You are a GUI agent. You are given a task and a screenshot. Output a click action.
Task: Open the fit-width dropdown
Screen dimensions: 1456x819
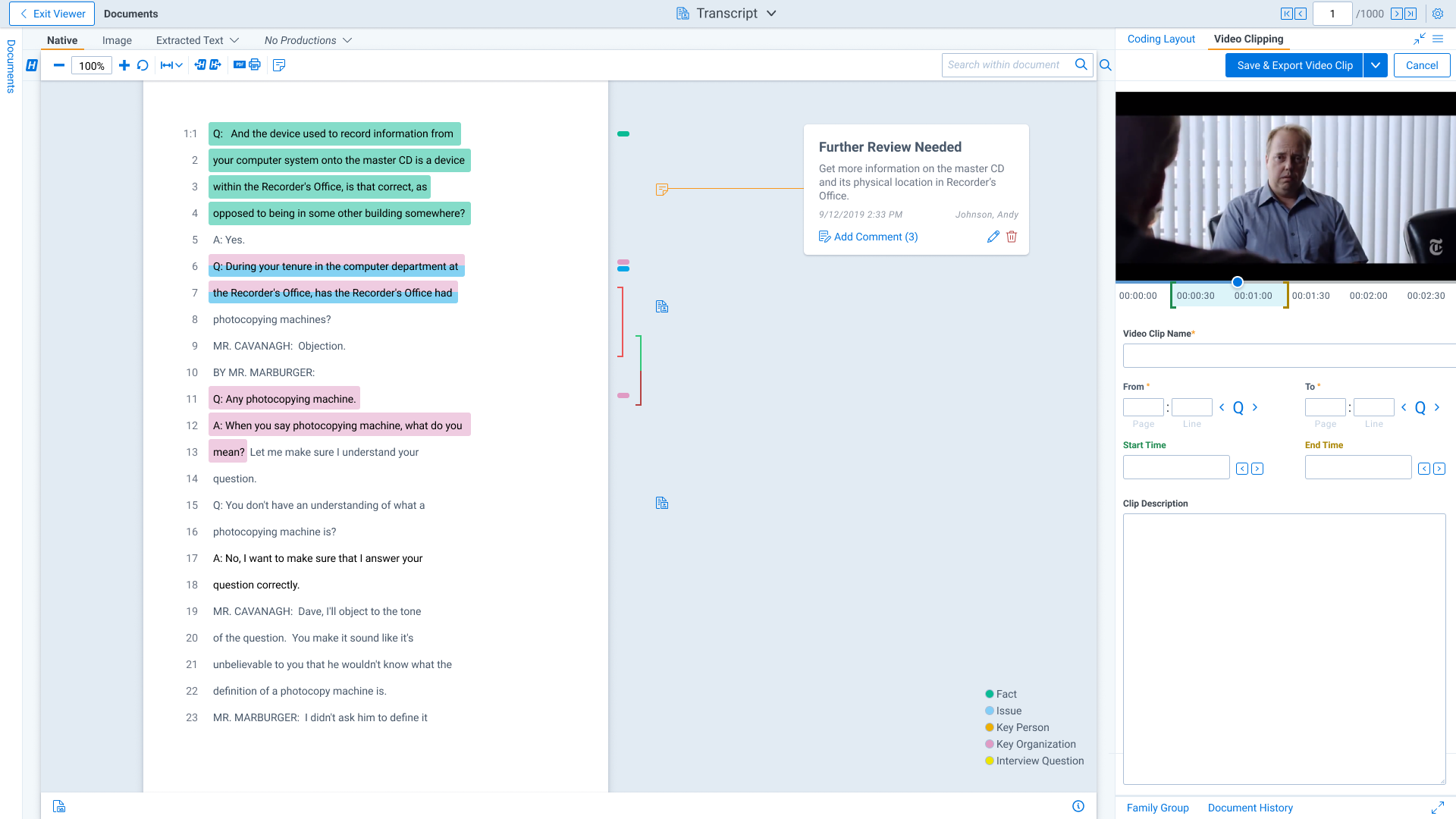tap(171, 65)
